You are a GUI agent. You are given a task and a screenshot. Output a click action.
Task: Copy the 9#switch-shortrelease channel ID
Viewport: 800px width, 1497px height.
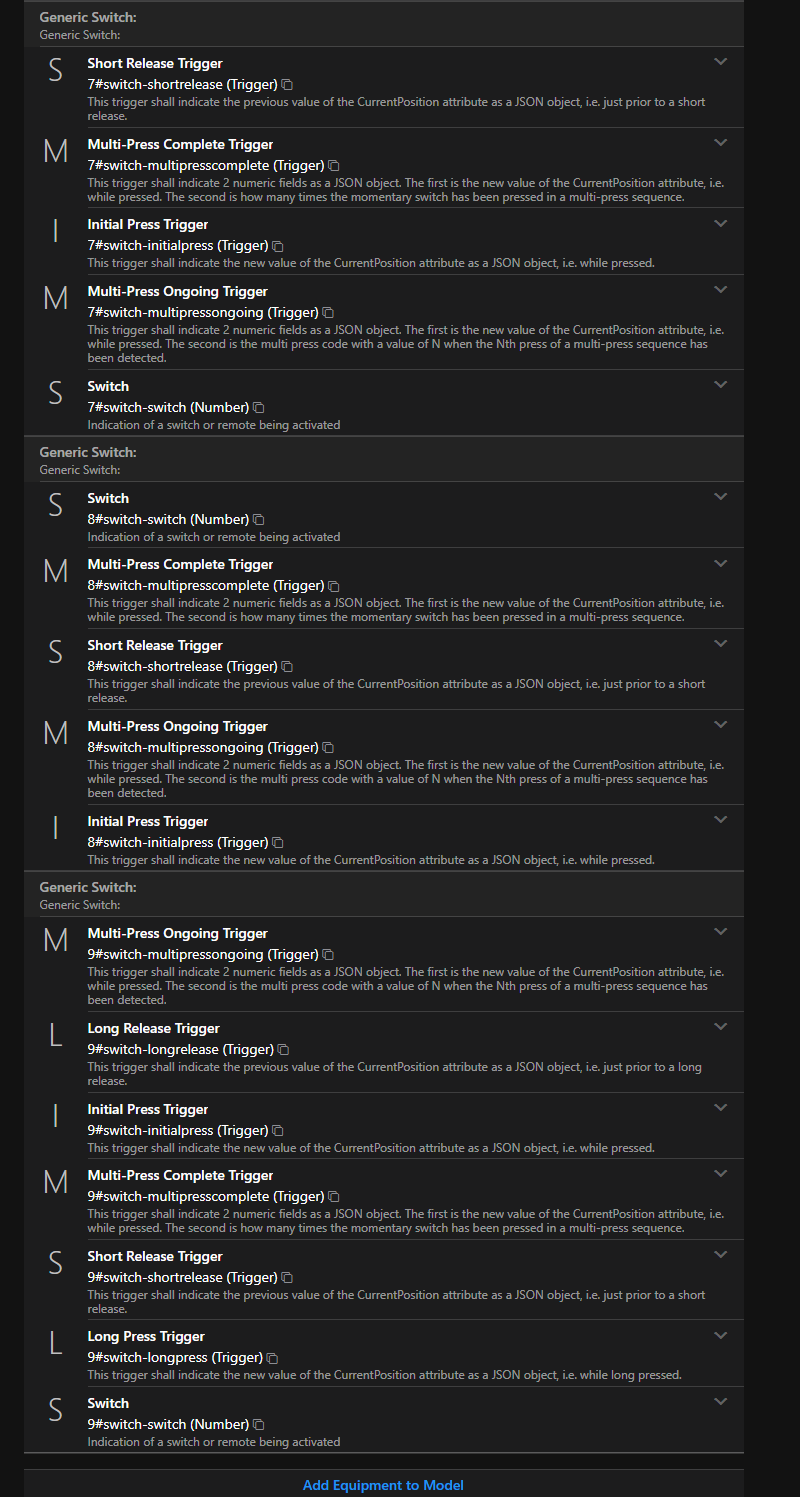[x=288, y=1278]
